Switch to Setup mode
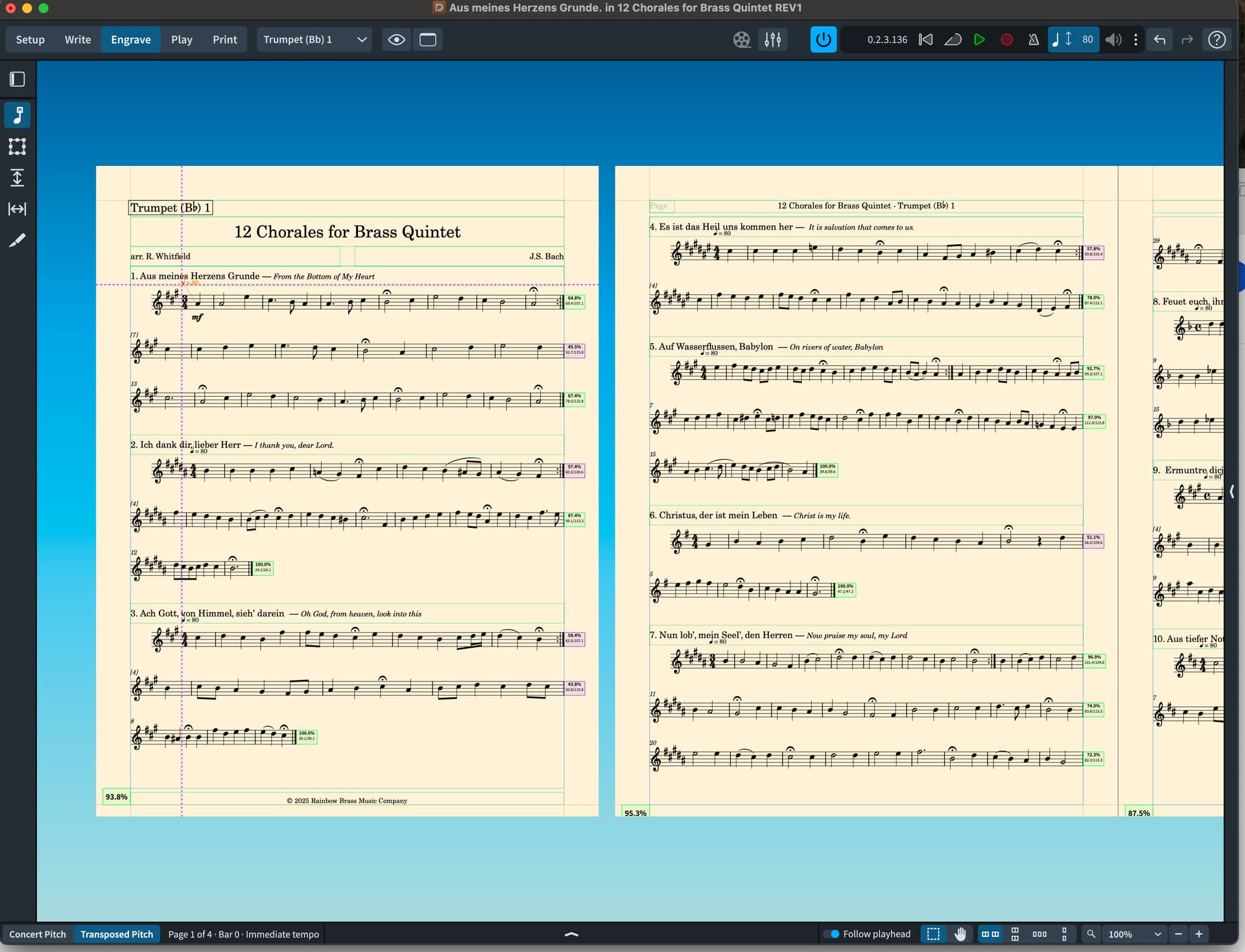The width and height of the screenshot is (1245, 952). (x=30, y=40)
